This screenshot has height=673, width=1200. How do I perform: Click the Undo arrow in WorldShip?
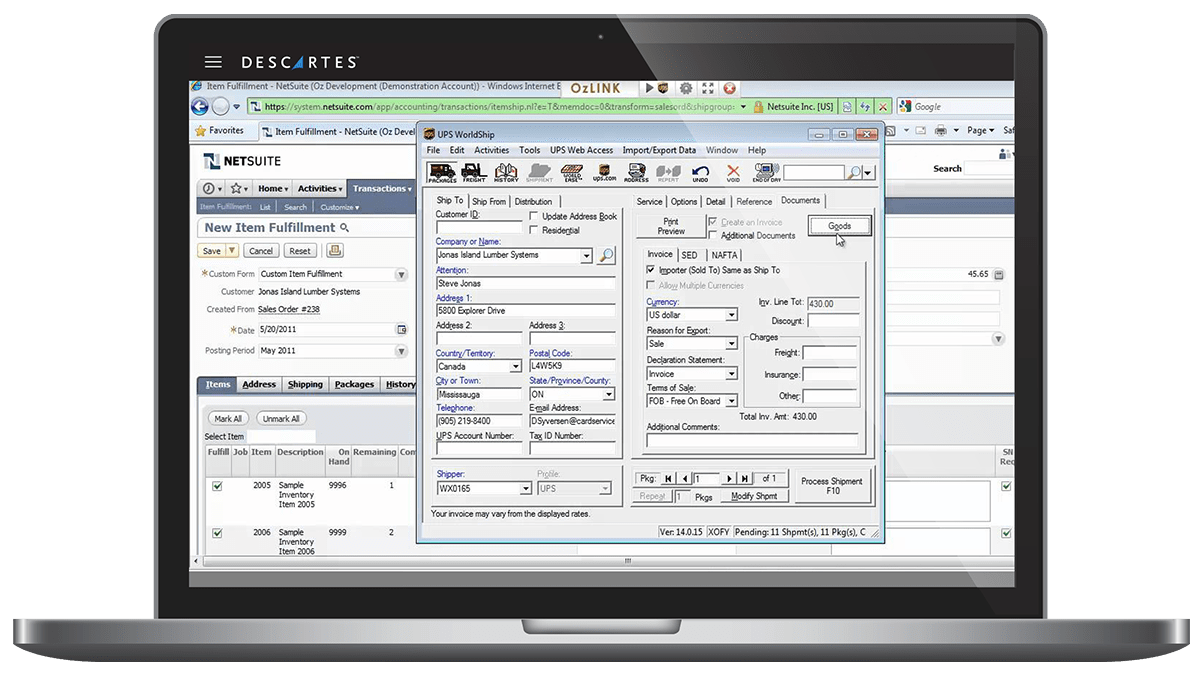click(700, 173)
